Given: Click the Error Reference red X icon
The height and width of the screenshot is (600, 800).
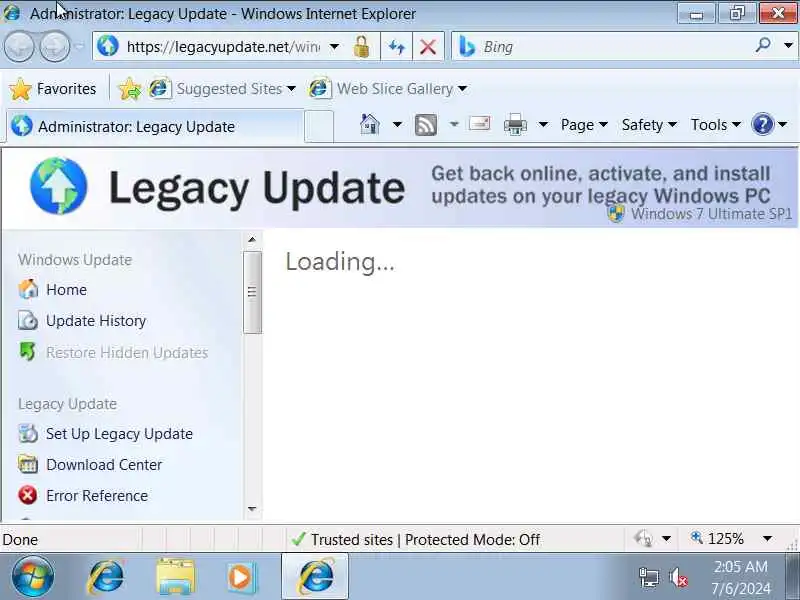Looking at the screenshot, I should [28, 495].
